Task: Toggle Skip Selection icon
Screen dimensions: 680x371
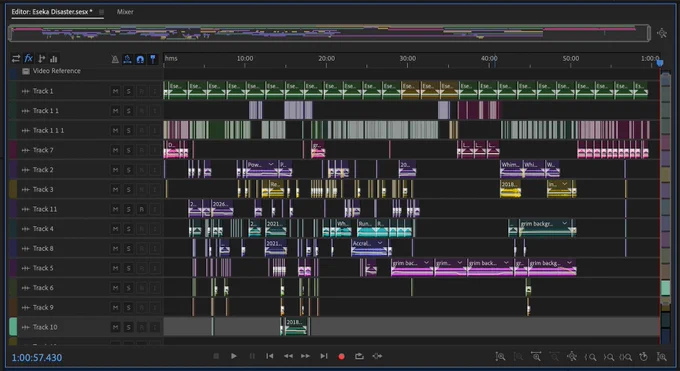Action: coord(377,356)
